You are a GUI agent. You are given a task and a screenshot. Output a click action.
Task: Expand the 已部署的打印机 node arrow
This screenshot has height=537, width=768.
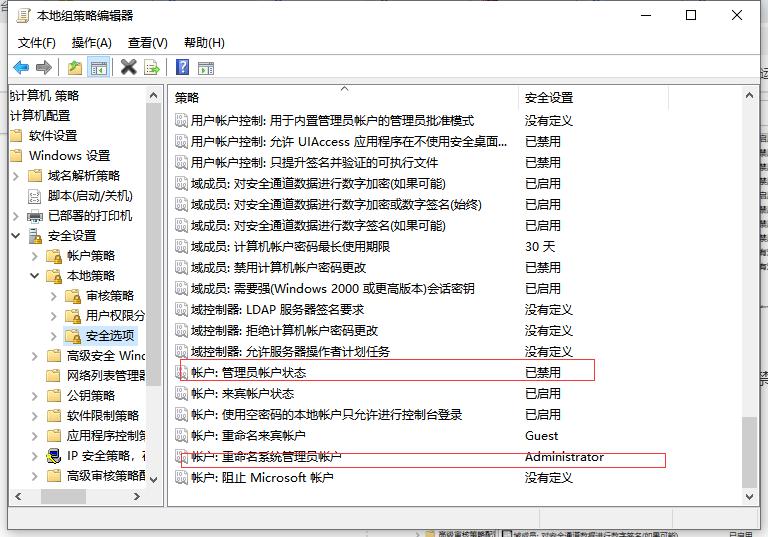pyautogui.click(x=16, y=216)
